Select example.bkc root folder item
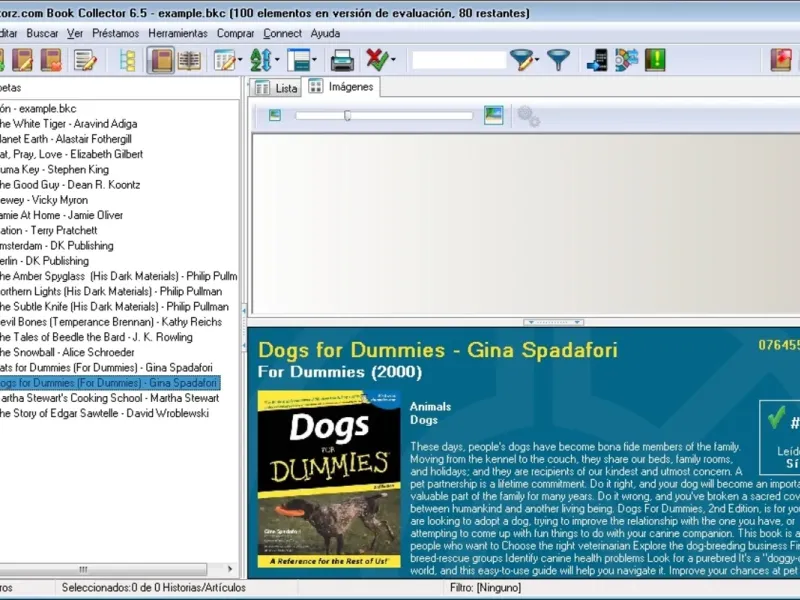This screenshot has height=600, width=800. pos(38,109)
